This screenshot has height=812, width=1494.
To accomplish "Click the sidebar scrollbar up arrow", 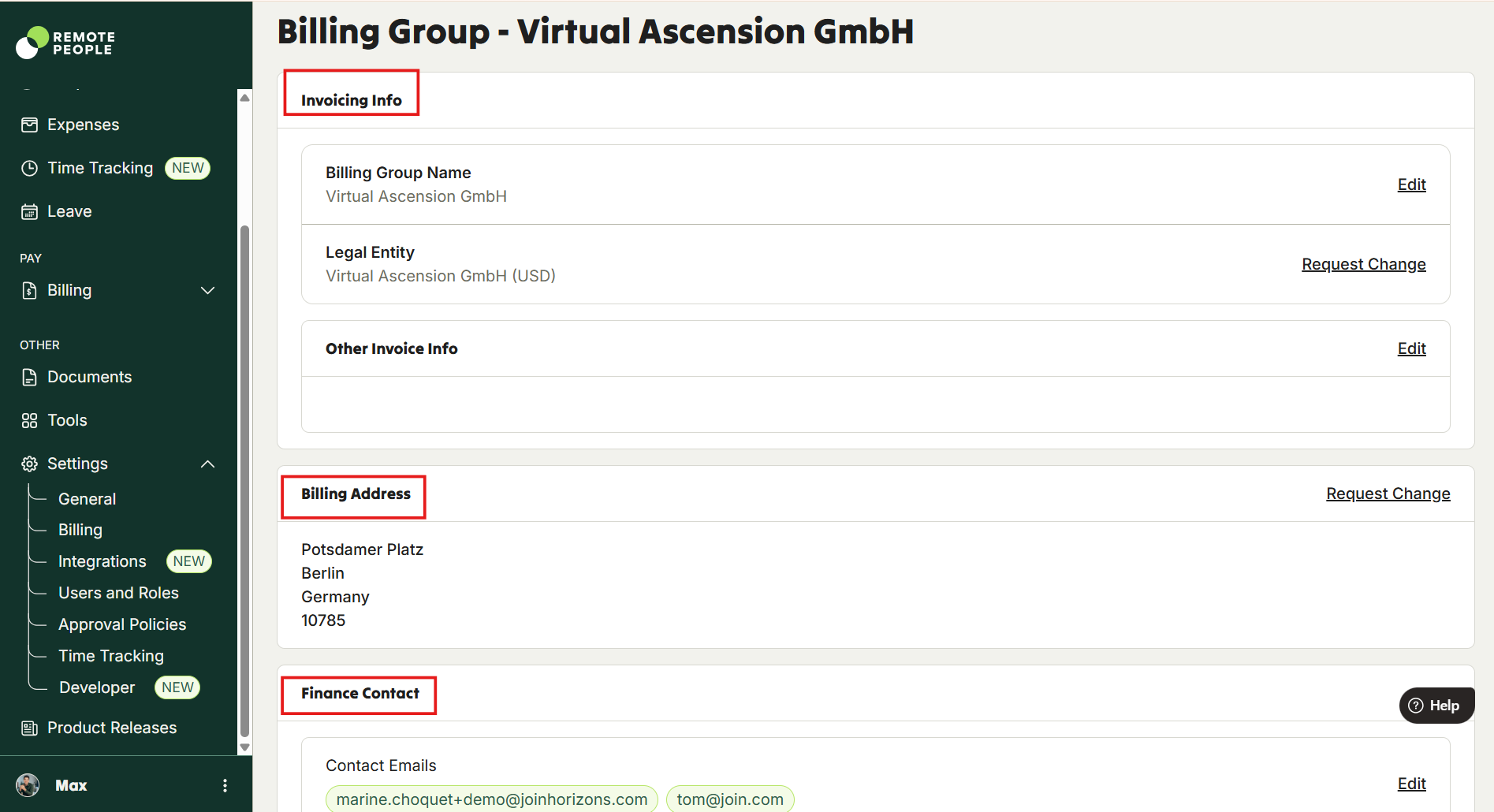I will (x=244, y=98).
